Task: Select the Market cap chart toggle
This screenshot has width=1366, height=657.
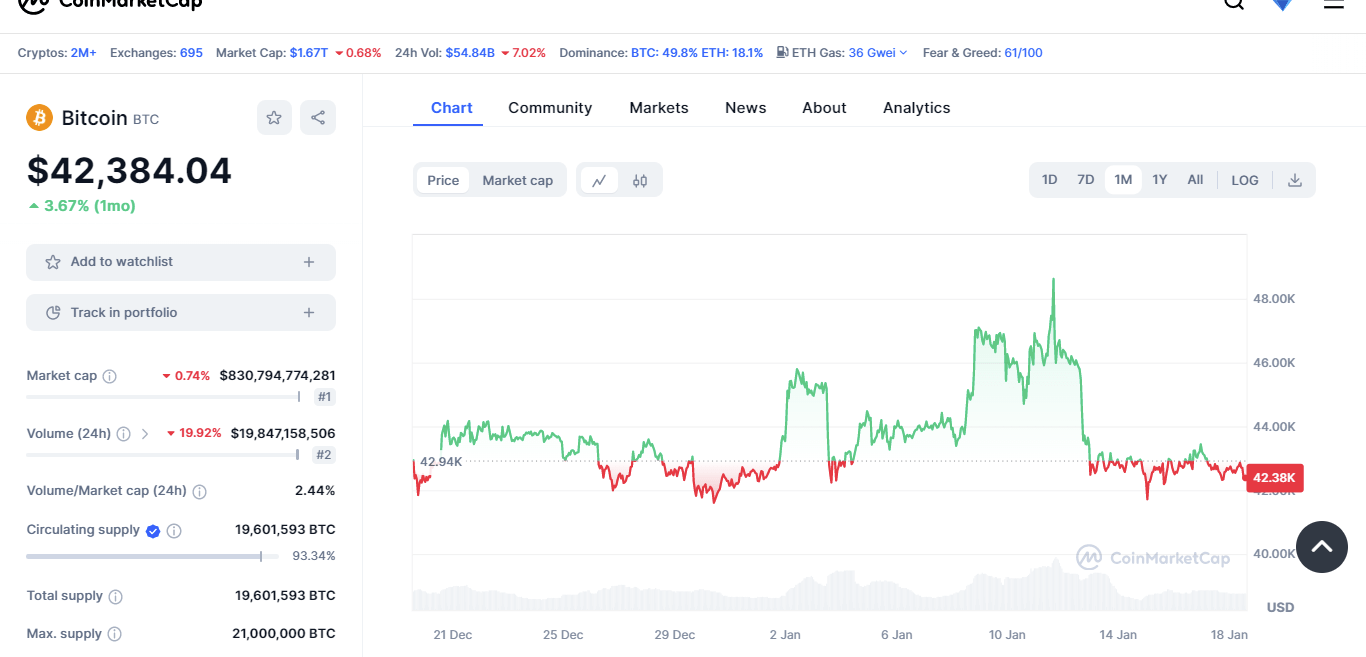Action: click(518, 180)
